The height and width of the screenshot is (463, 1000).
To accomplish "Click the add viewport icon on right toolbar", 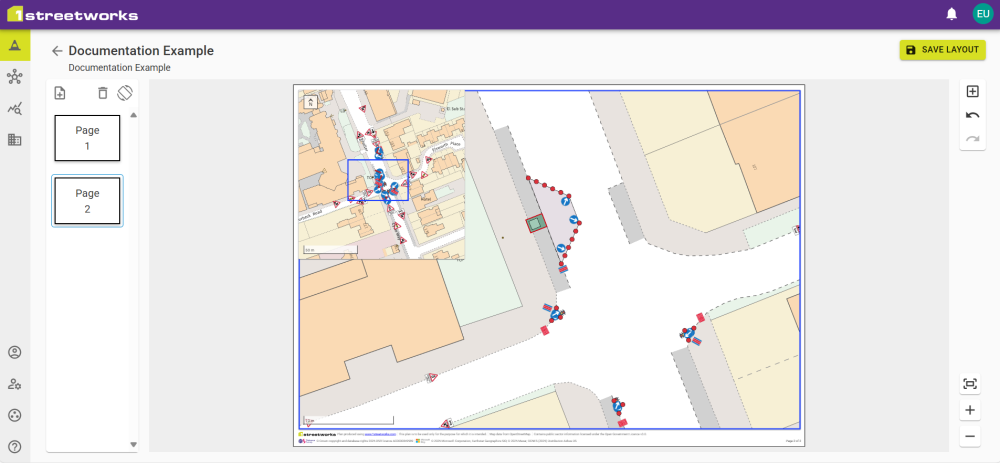I will click(972, 91).
